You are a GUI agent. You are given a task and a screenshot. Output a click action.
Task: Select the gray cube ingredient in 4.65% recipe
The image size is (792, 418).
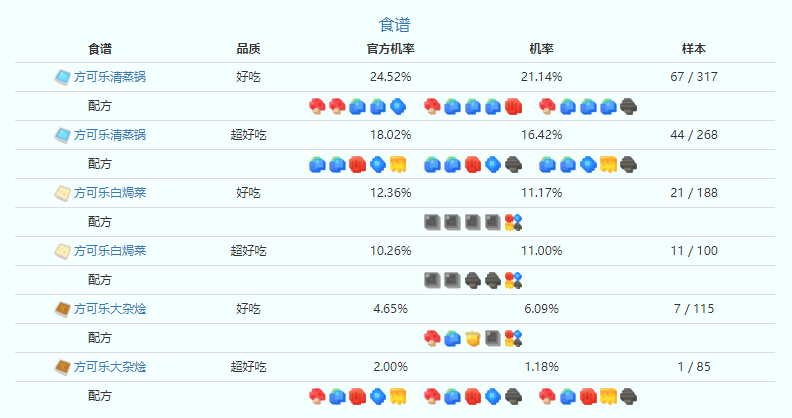493,338
